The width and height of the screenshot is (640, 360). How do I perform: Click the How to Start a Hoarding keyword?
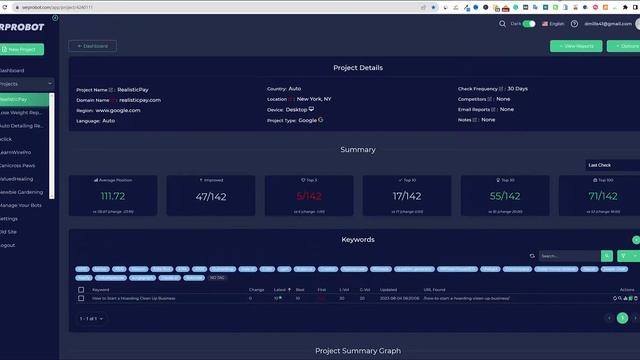pos(134,298)
